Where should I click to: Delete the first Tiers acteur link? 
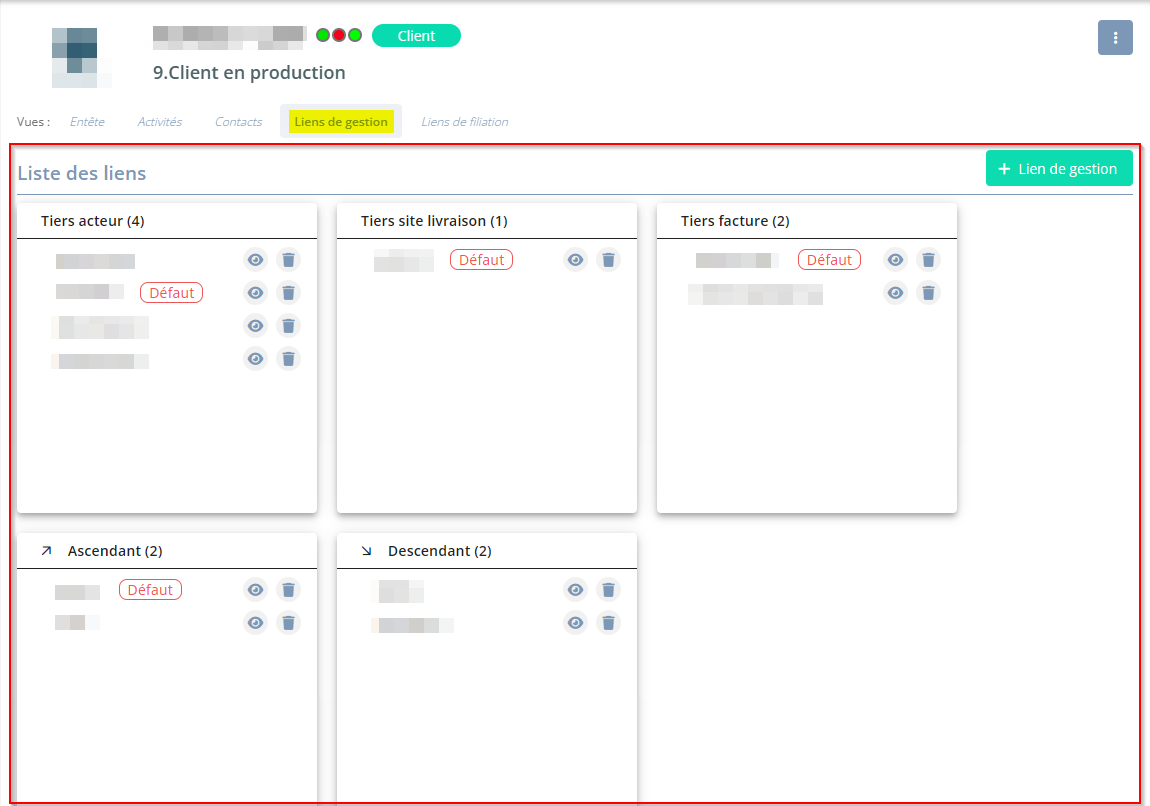[x=288, y=260]
